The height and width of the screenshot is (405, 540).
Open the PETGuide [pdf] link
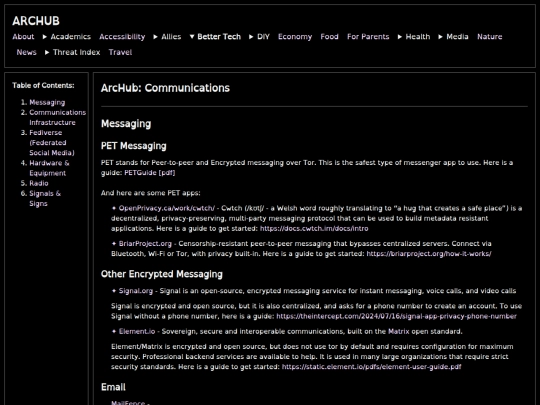[149, 173]
